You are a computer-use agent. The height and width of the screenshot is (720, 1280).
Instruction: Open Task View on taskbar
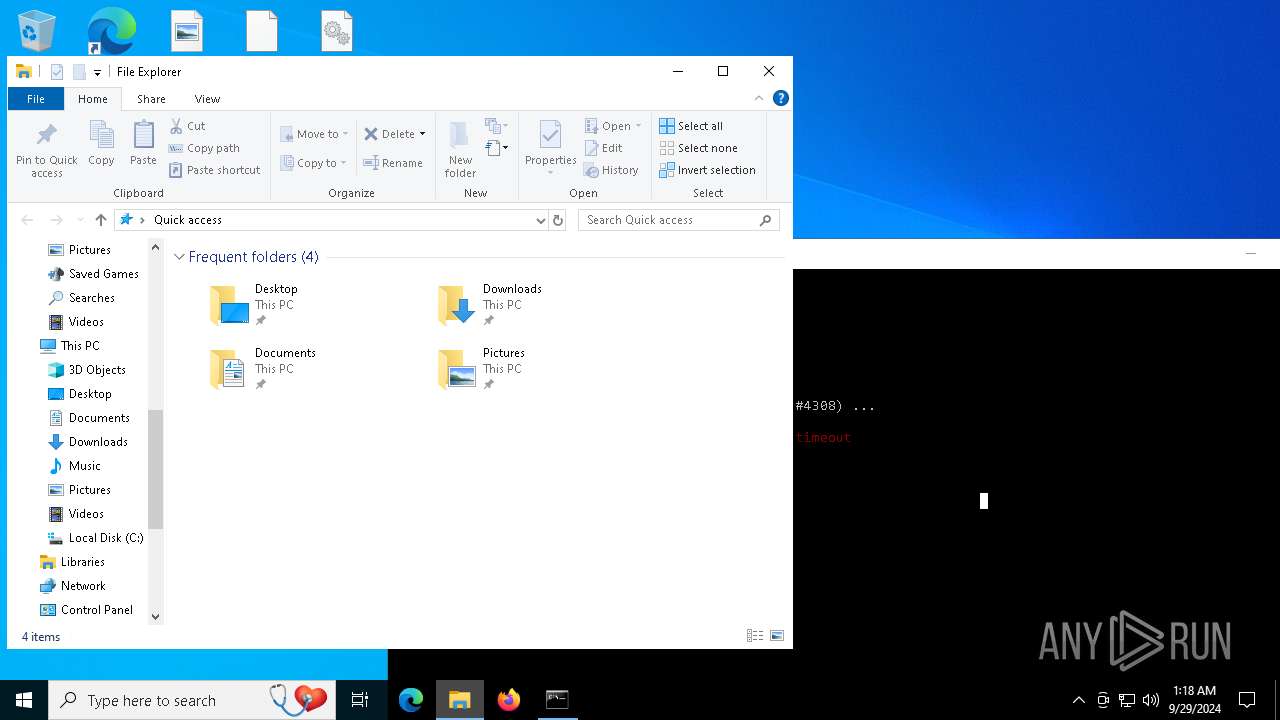click(x=360, y=700)
